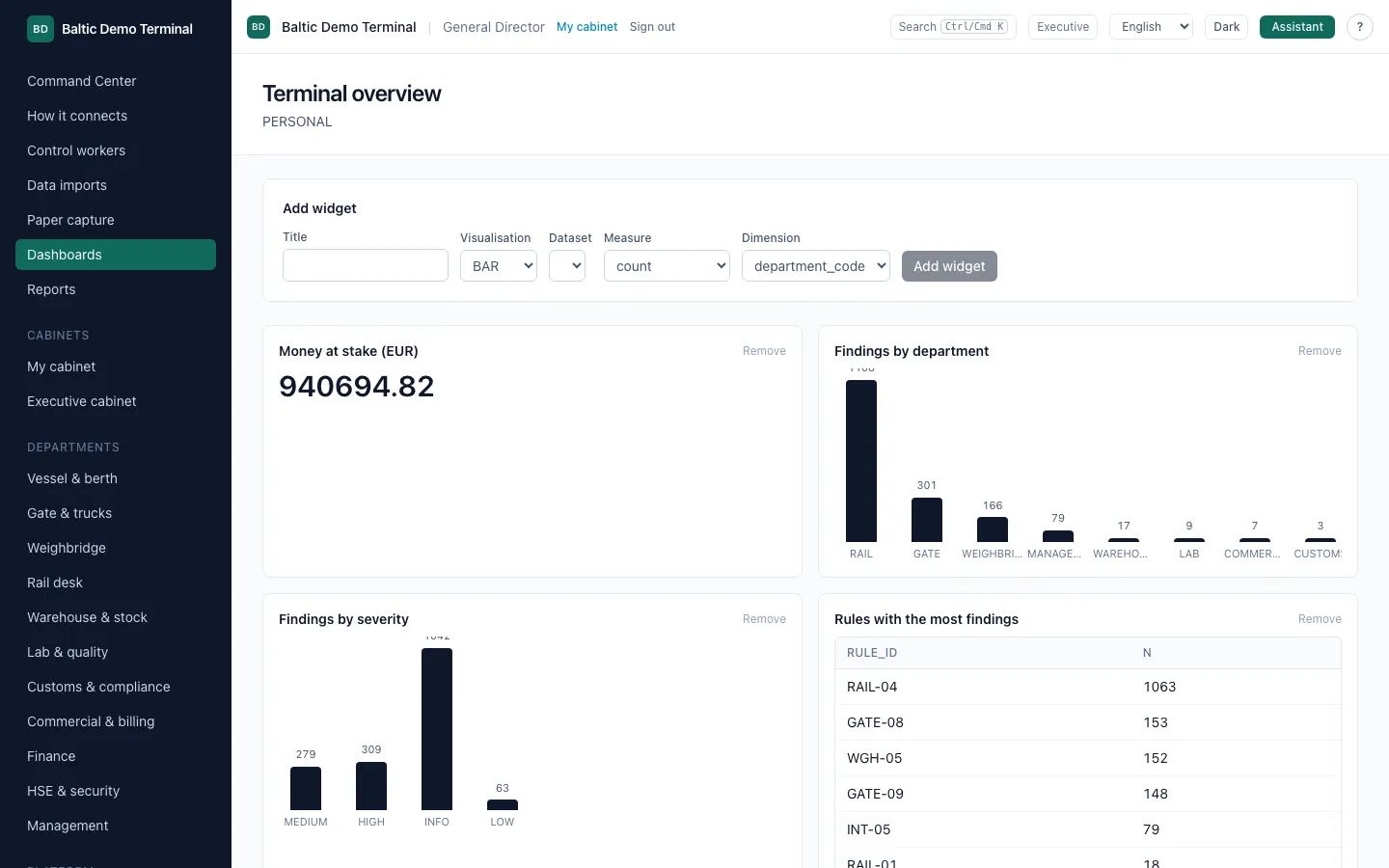Image resolution: width=1389 pixels, height=868 pixels.
Task: Open HSE & security department
Action: (x=116, y=791)
